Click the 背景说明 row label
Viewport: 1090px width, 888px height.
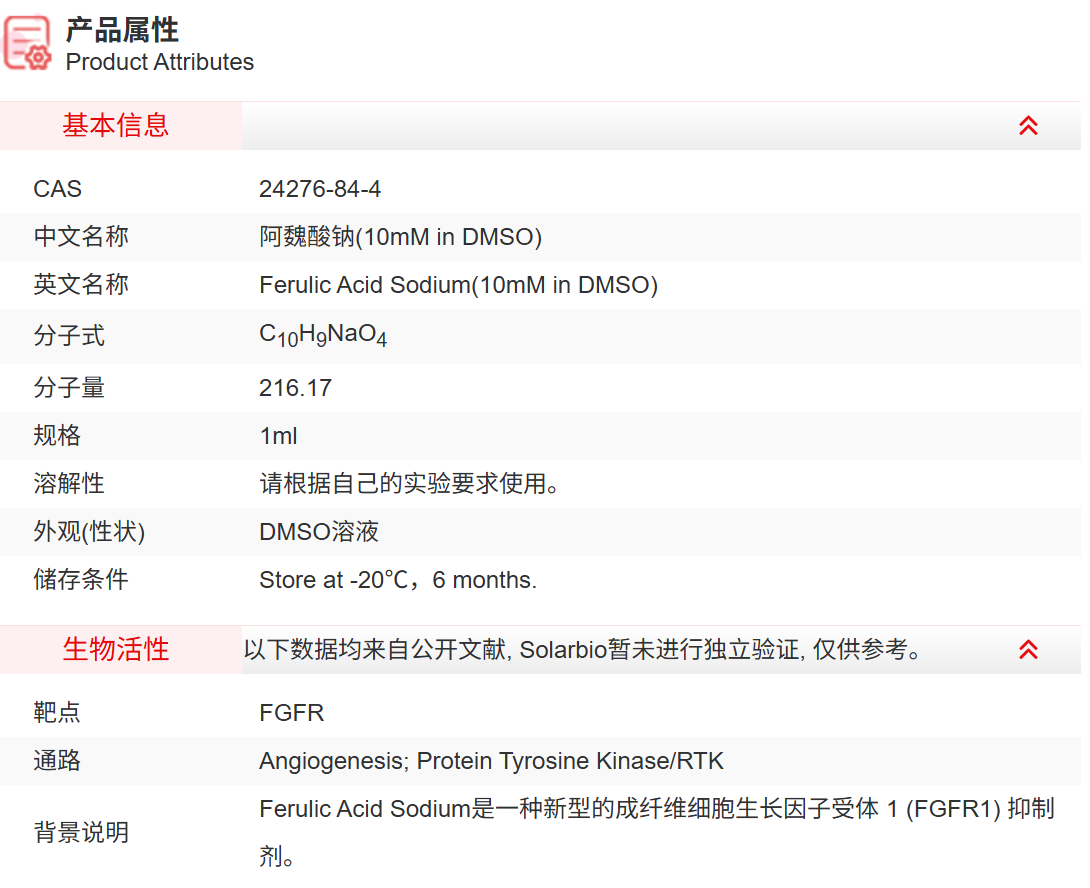pyautogui.click(x=81, y=832)
